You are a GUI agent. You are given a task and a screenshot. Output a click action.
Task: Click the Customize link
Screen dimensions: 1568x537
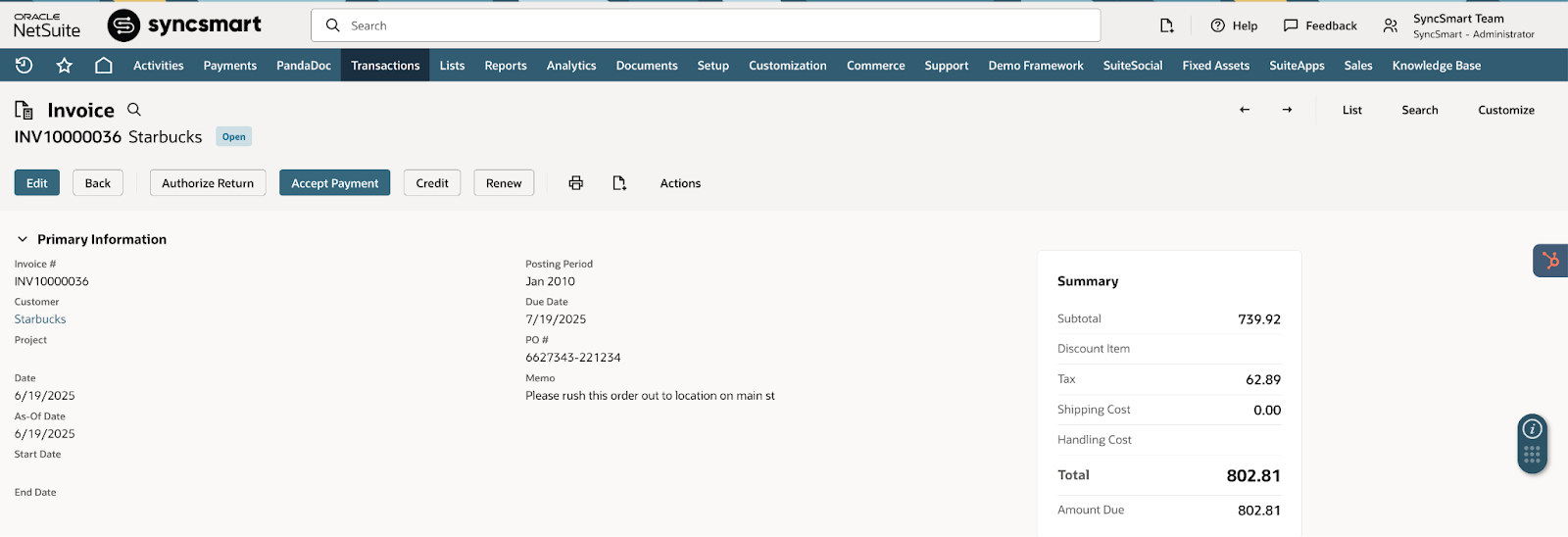[x=1506, y=110]
